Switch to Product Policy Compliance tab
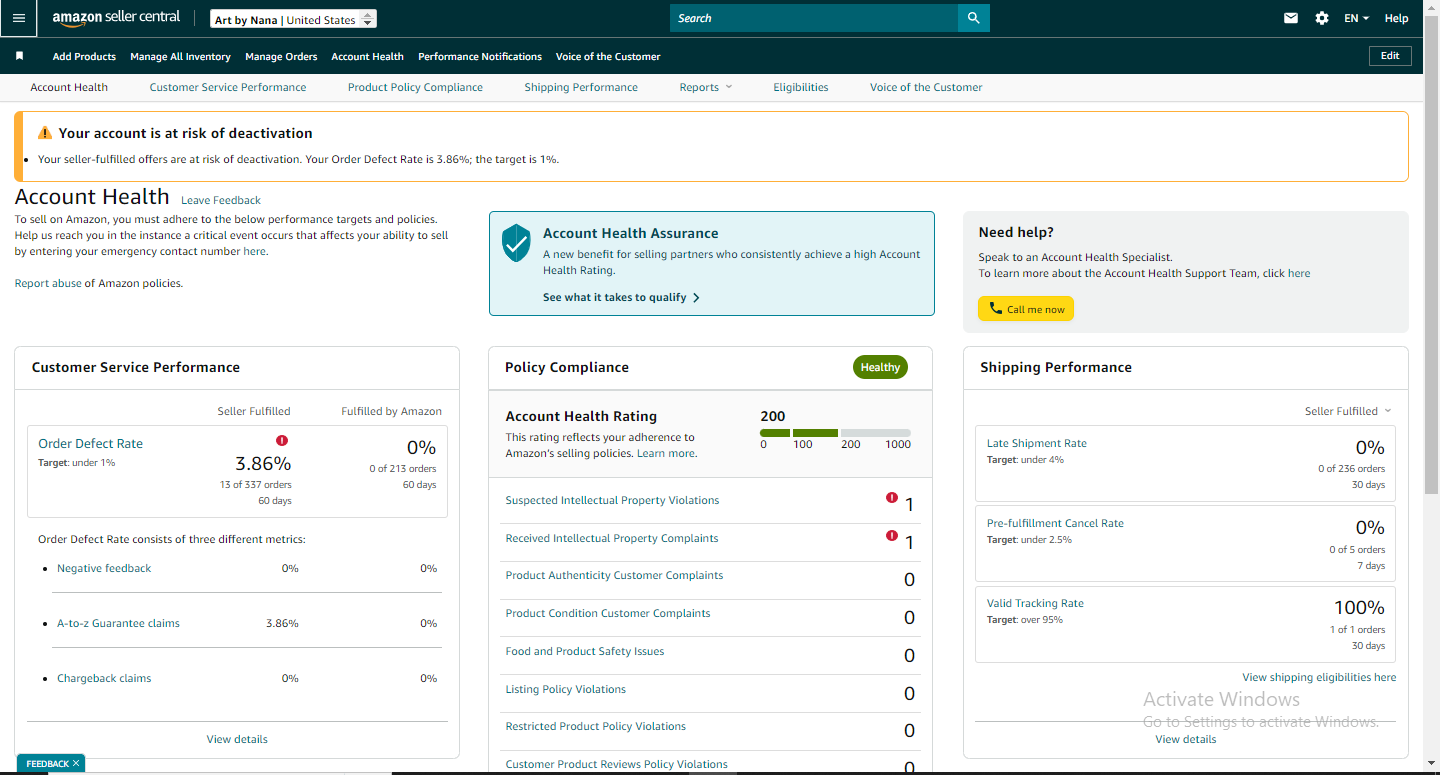 [x=415, y=87]
